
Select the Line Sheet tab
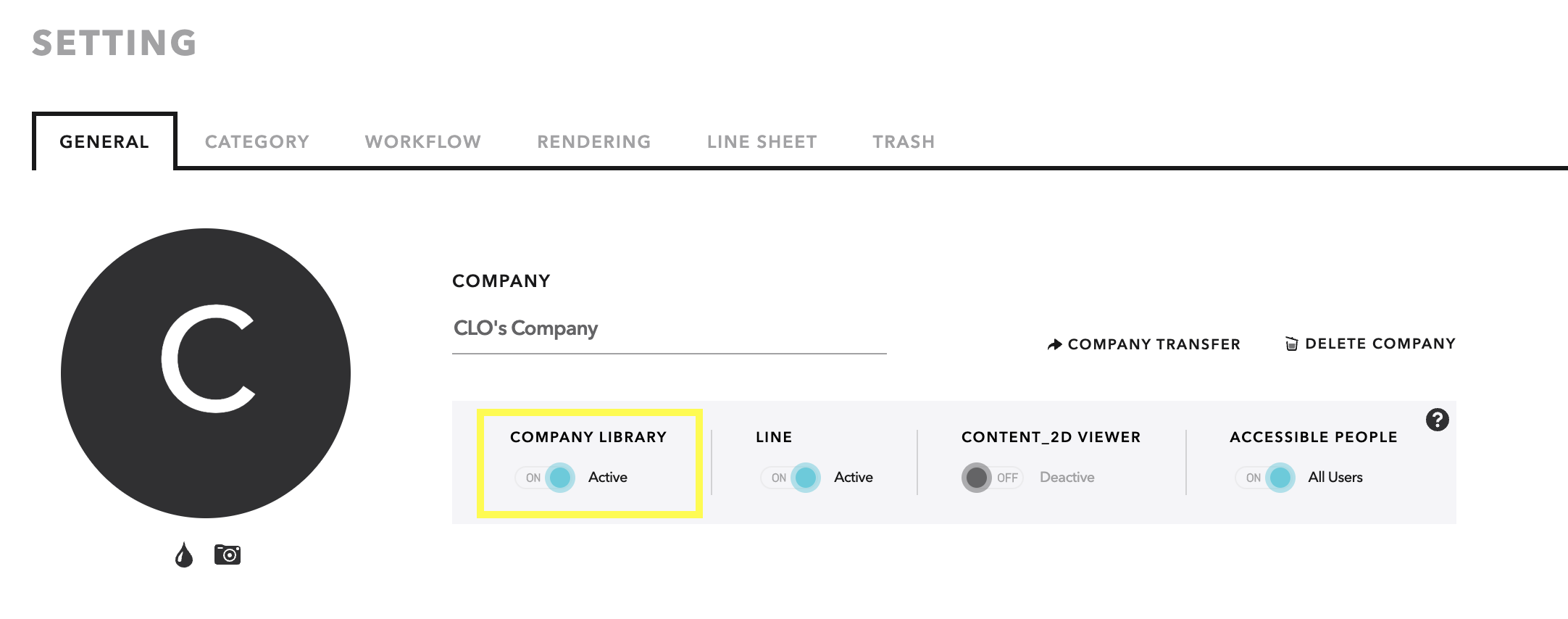(762, 142)
